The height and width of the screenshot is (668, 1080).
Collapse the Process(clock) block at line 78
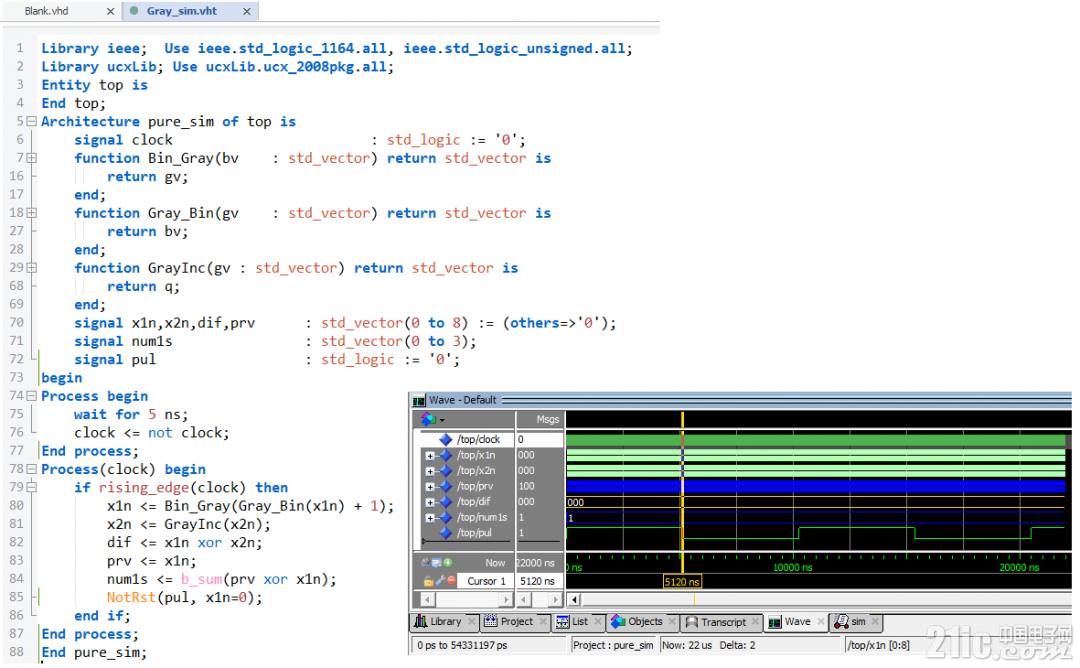[x=32, y=470]
